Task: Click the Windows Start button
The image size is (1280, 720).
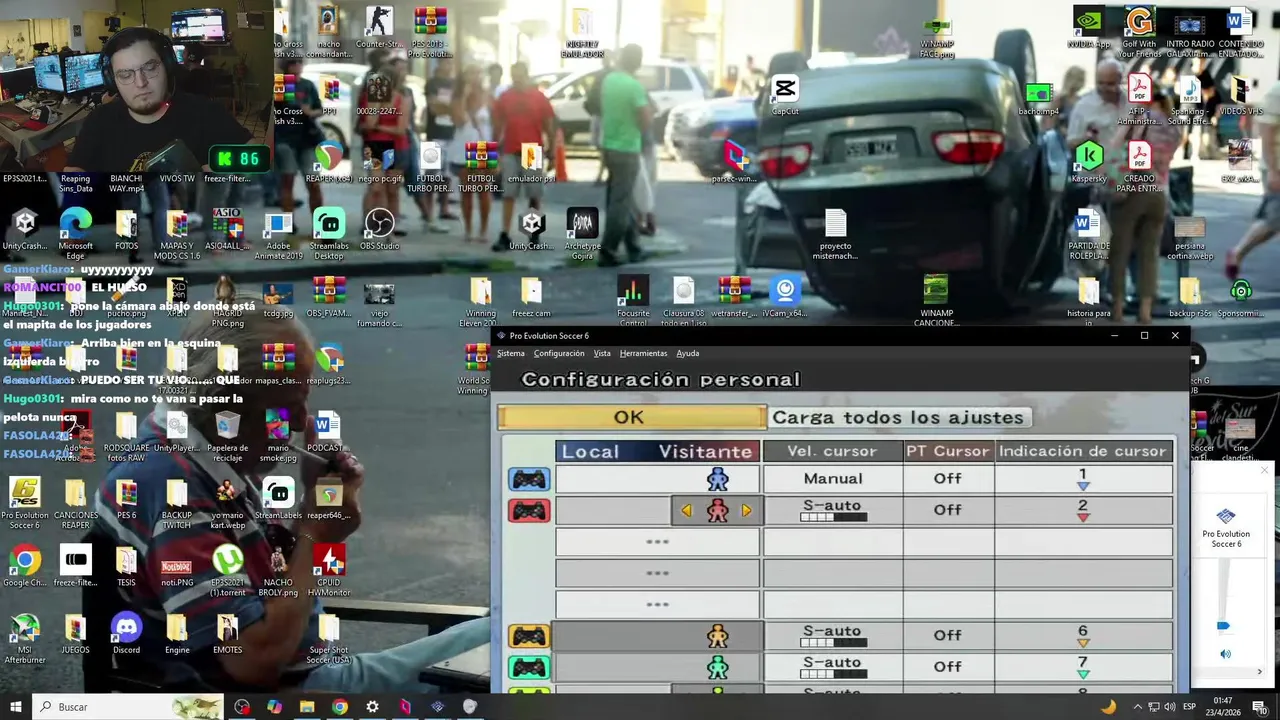Action: pos(14,706)
